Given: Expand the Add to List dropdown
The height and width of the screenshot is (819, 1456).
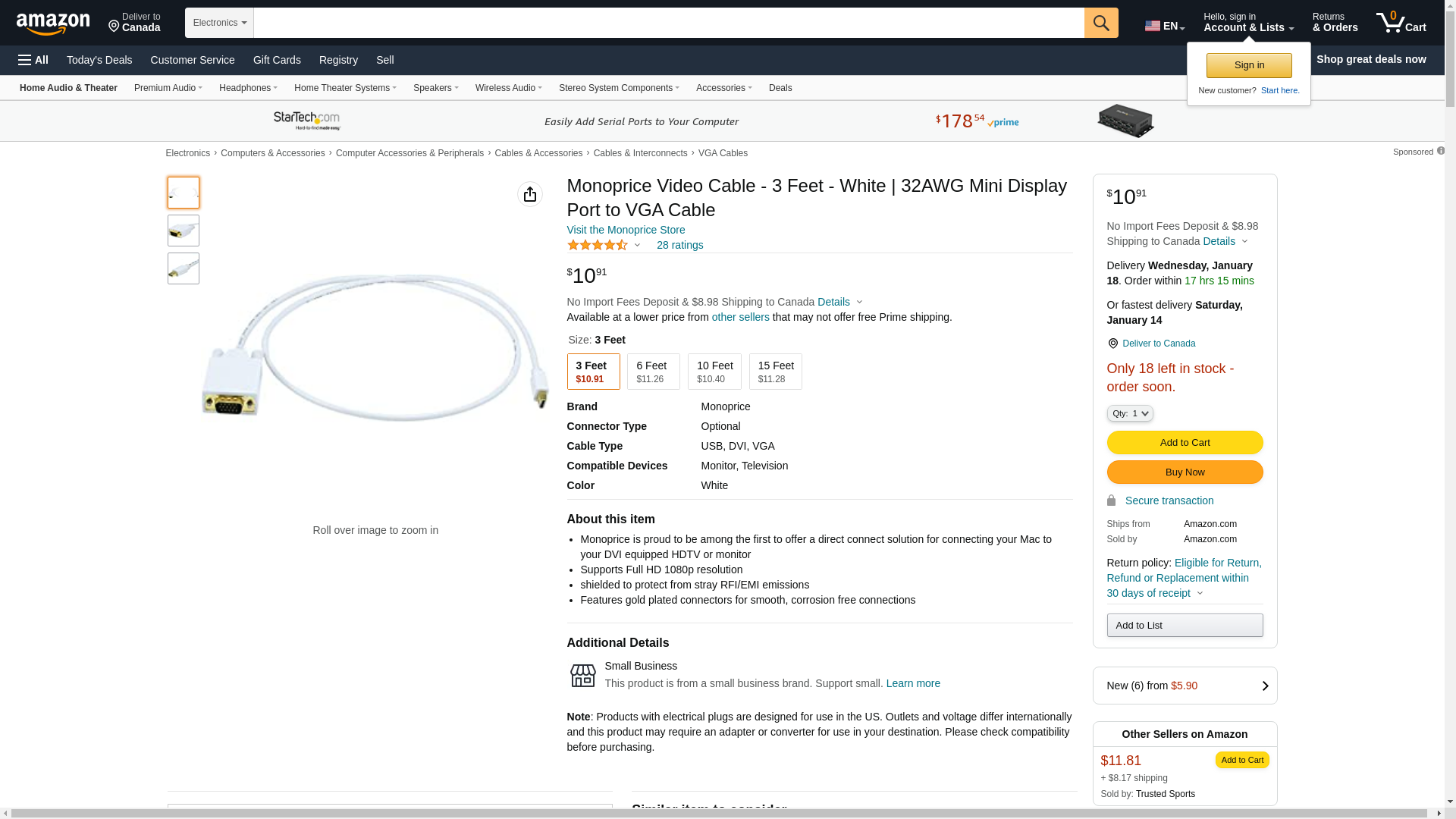Looking at the screenshot, I should (1184, 626).
